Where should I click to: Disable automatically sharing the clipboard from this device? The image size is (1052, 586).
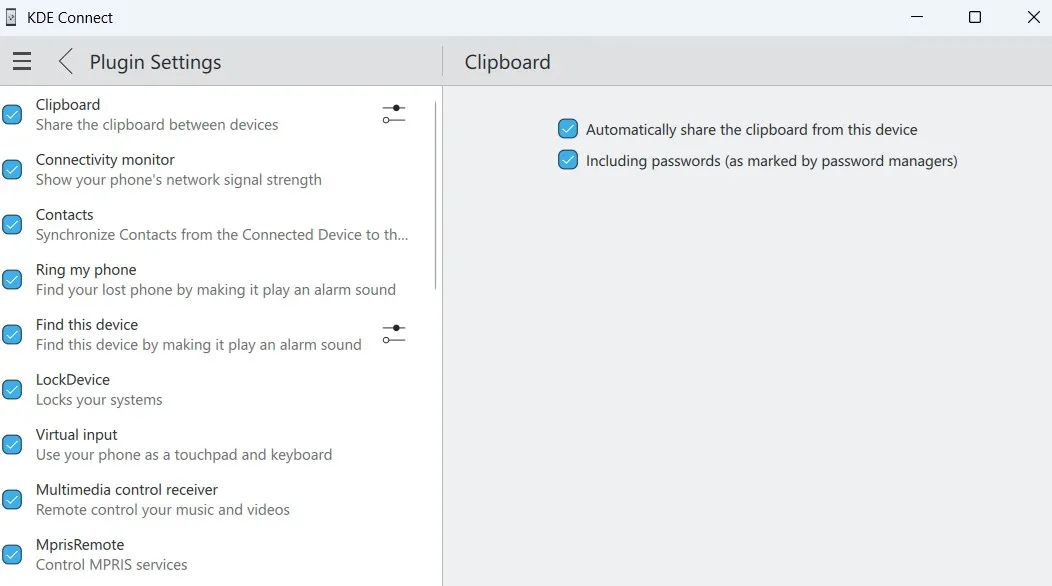click(568, 128)
